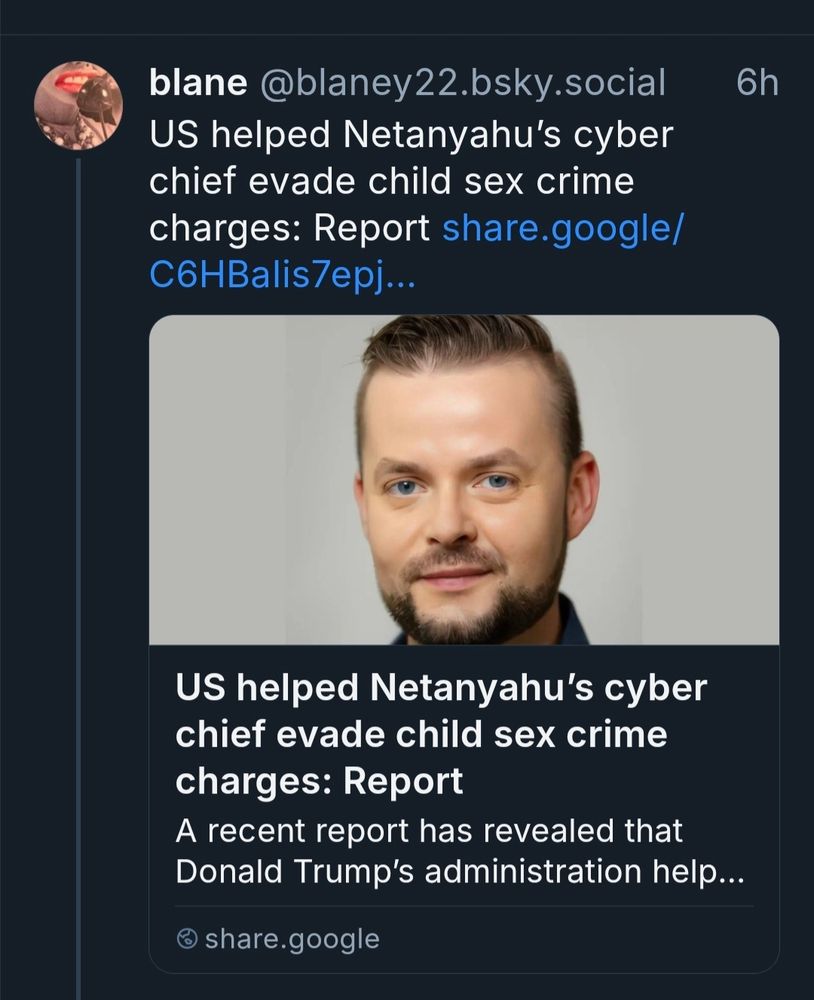The height and width of the screenshot is (1000, 814).
Task: Click the globe icon beside share.google
Action: pos(186,939)
